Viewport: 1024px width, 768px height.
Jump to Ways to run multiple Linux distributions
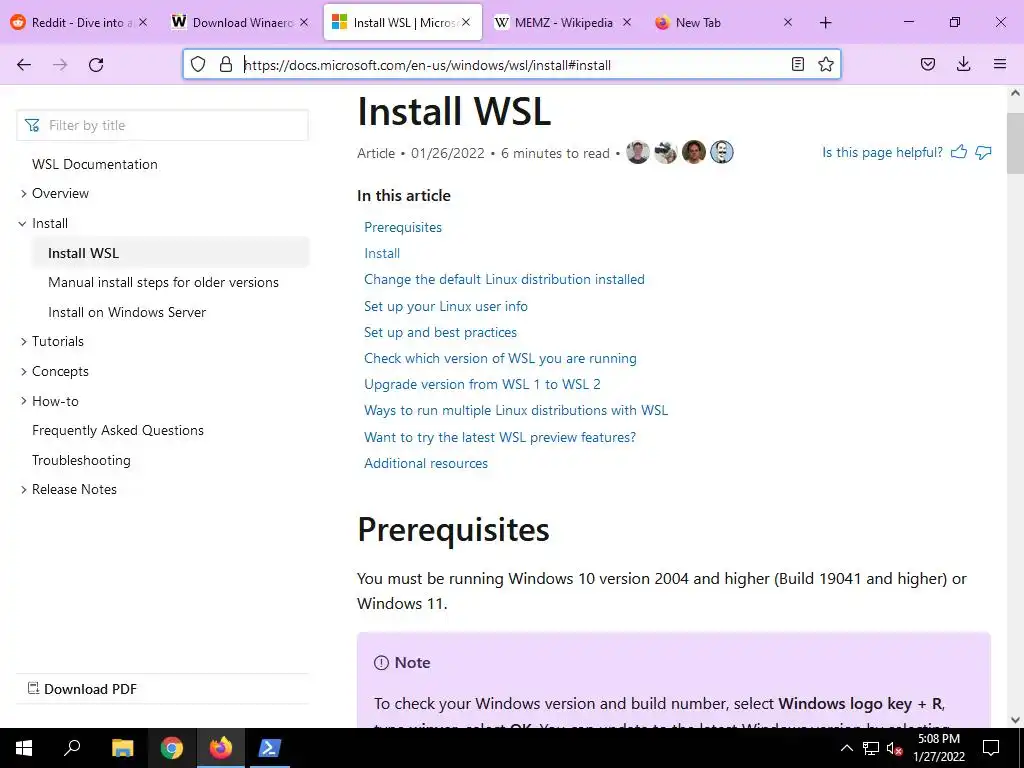click(516, 410)
